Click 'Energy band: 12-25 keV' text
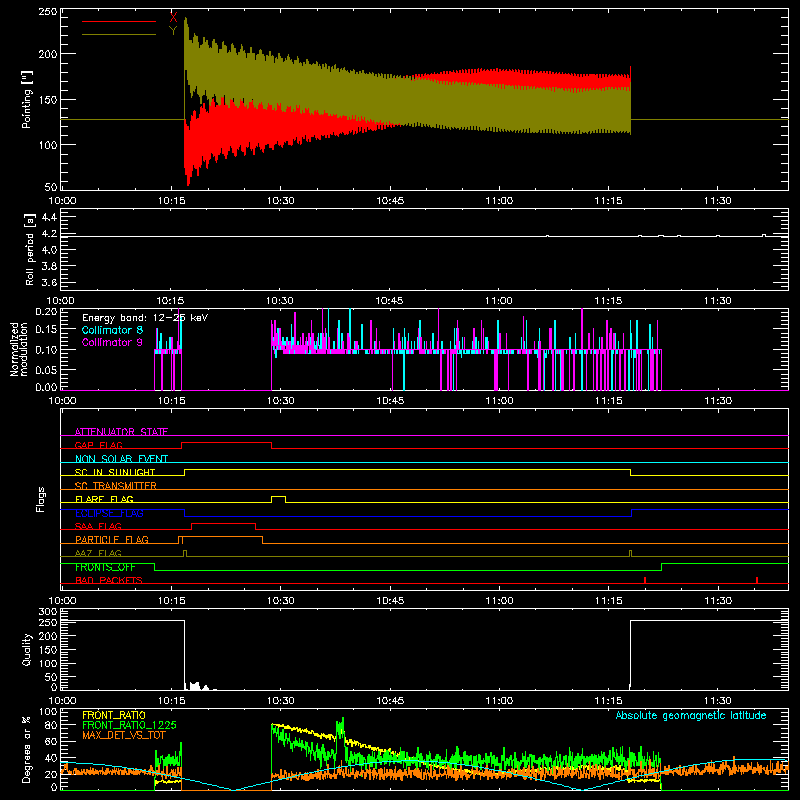 [145, 317]
